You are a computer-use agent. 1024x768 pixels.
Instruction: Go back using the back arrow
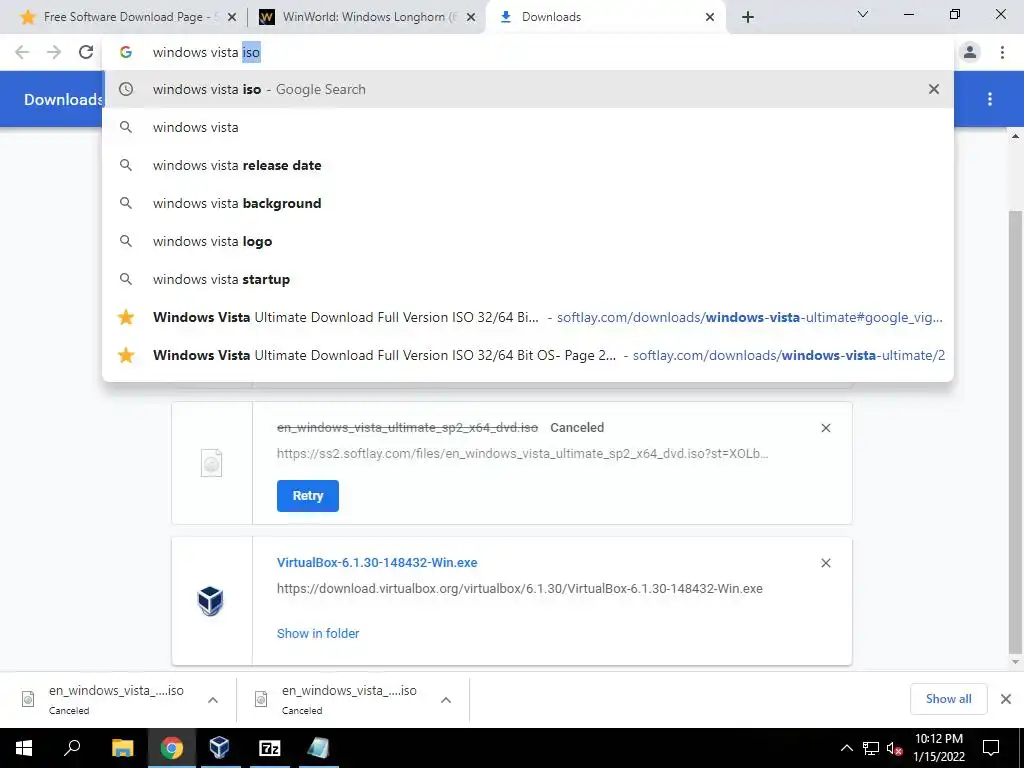click(22, 52)
